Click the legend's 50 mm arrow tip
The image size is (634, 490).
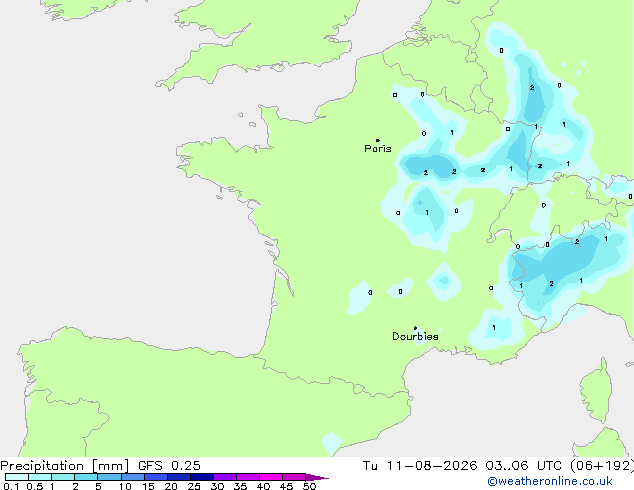coord(317,477)
